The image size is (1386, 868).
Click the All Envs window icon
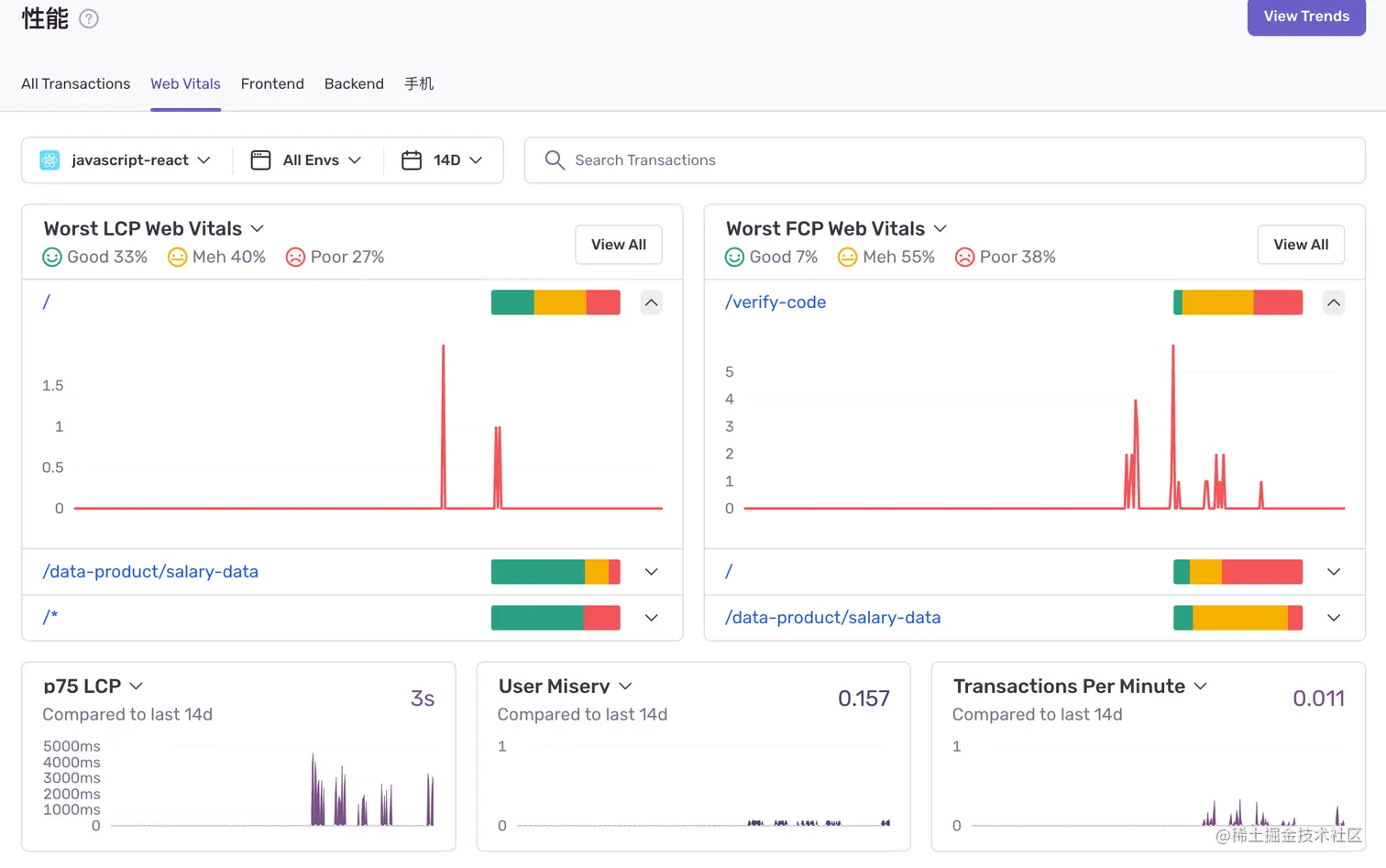(x=260, y=160)
